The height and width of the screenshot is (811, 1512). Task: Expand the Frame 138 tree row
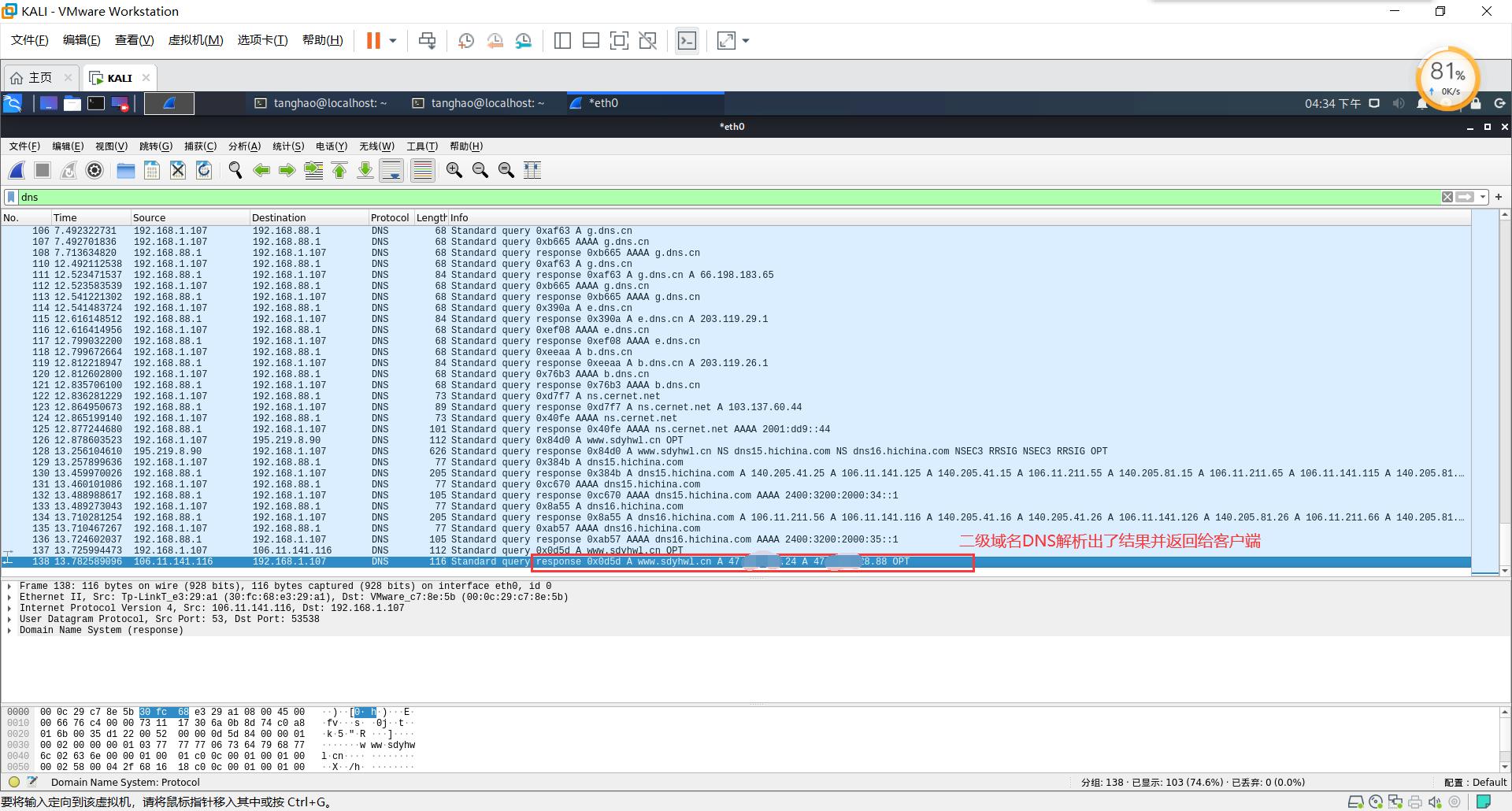coord(9,586)
